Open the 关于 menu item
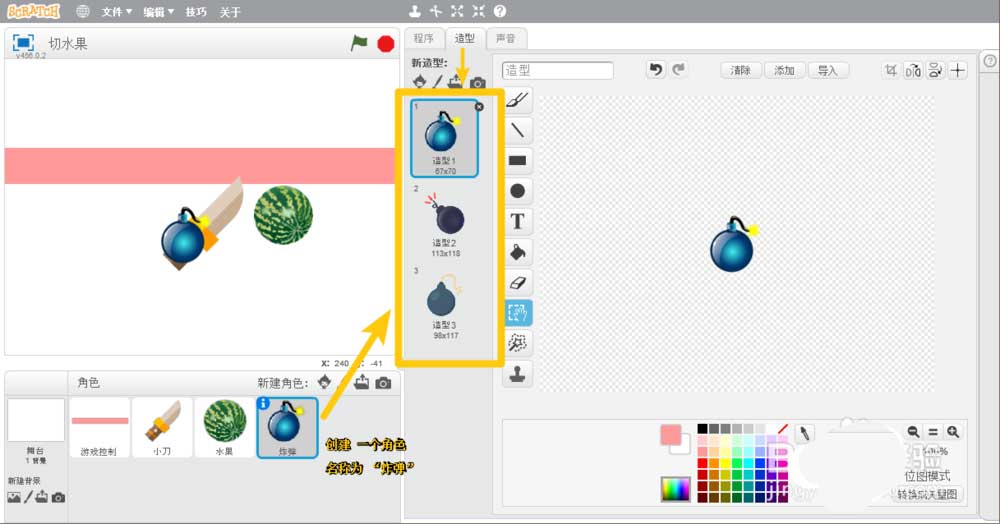 (x=230, y=11)
